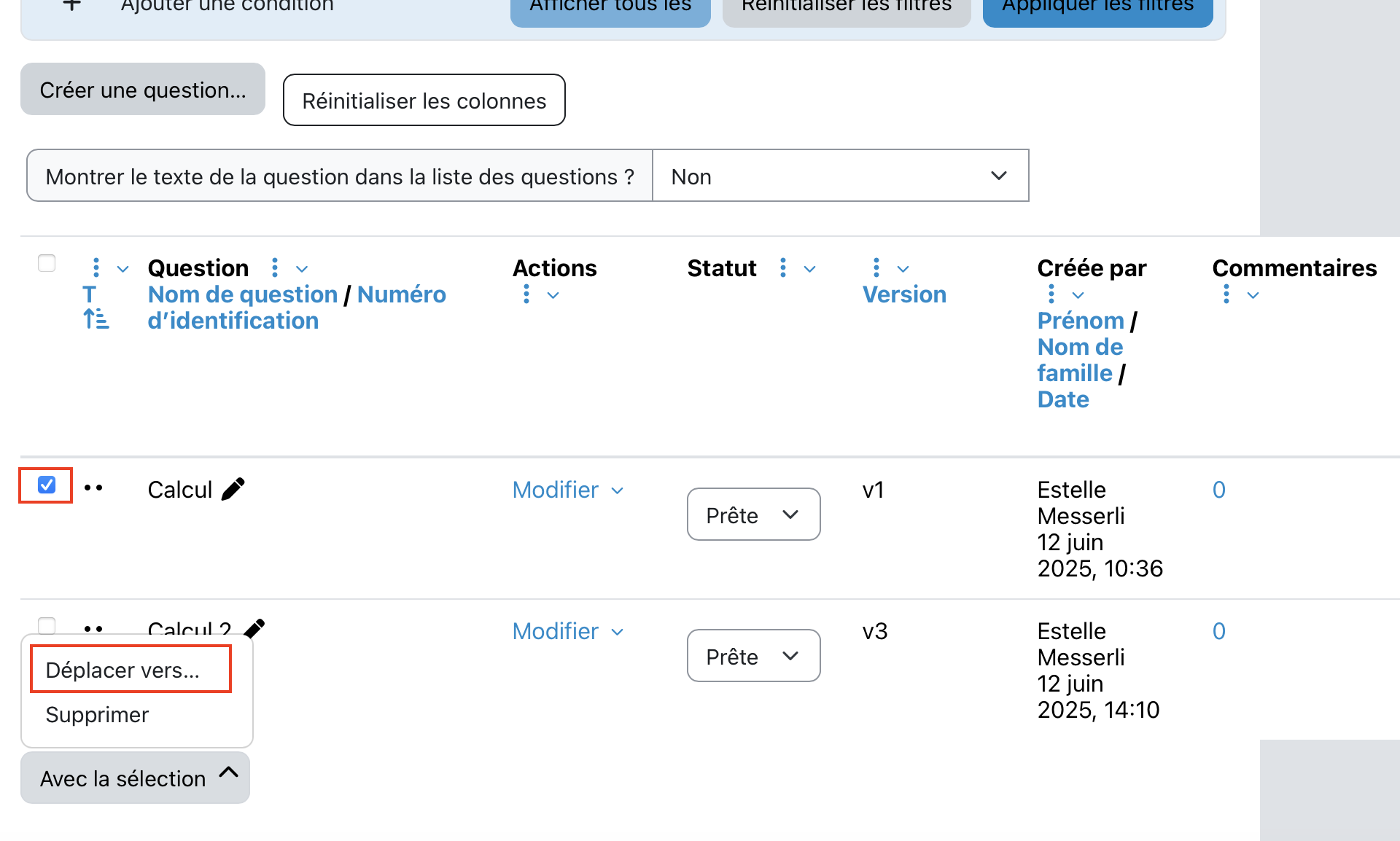Tick the select-all questions header checkbox
1400x841 pixels.
point(47,263)
